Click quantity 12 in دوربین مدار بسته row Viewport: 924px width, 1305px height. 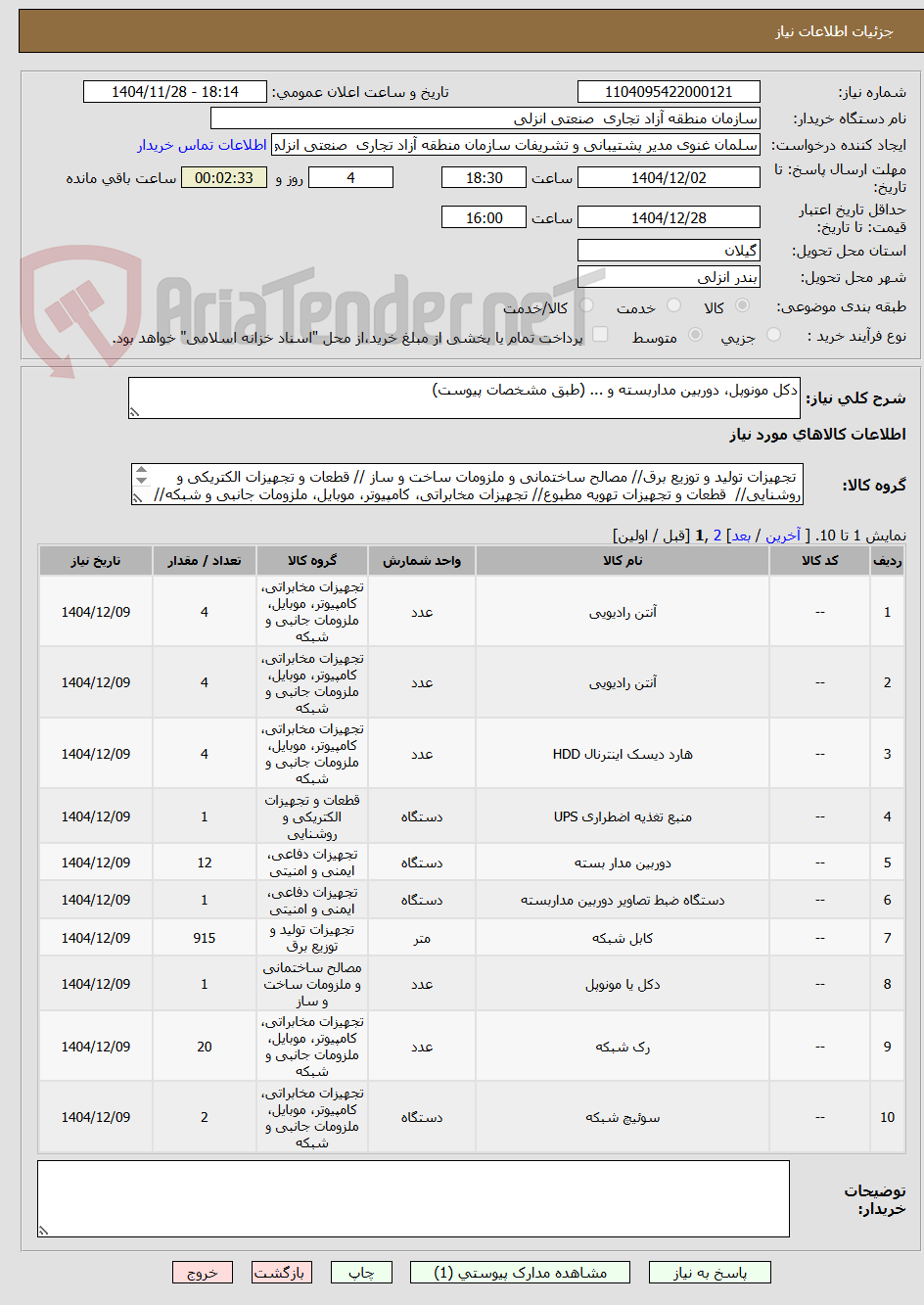(x=205, y=862)
